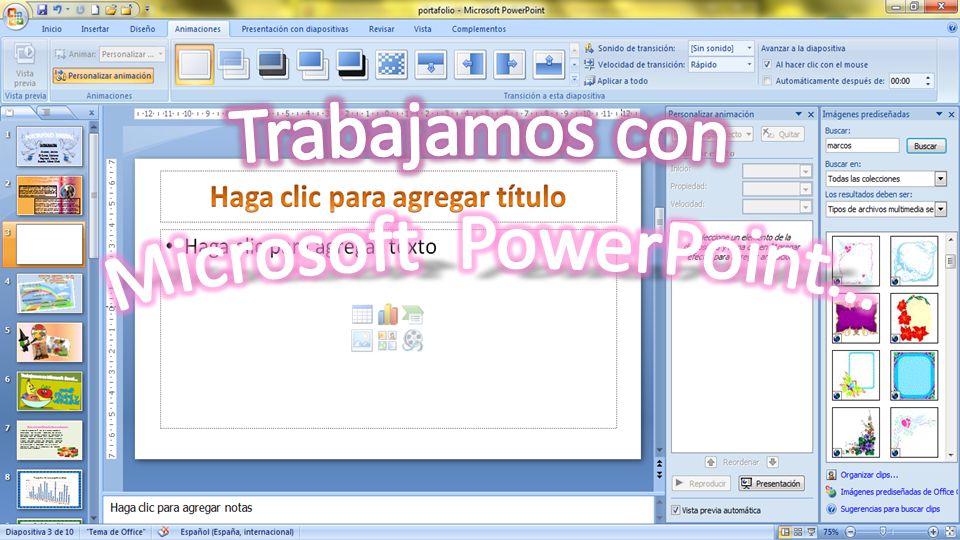960x540 pixels.
Task: Open the Undo history dropdown arrow
Action: pyautogui.click(x=66, y=10)
